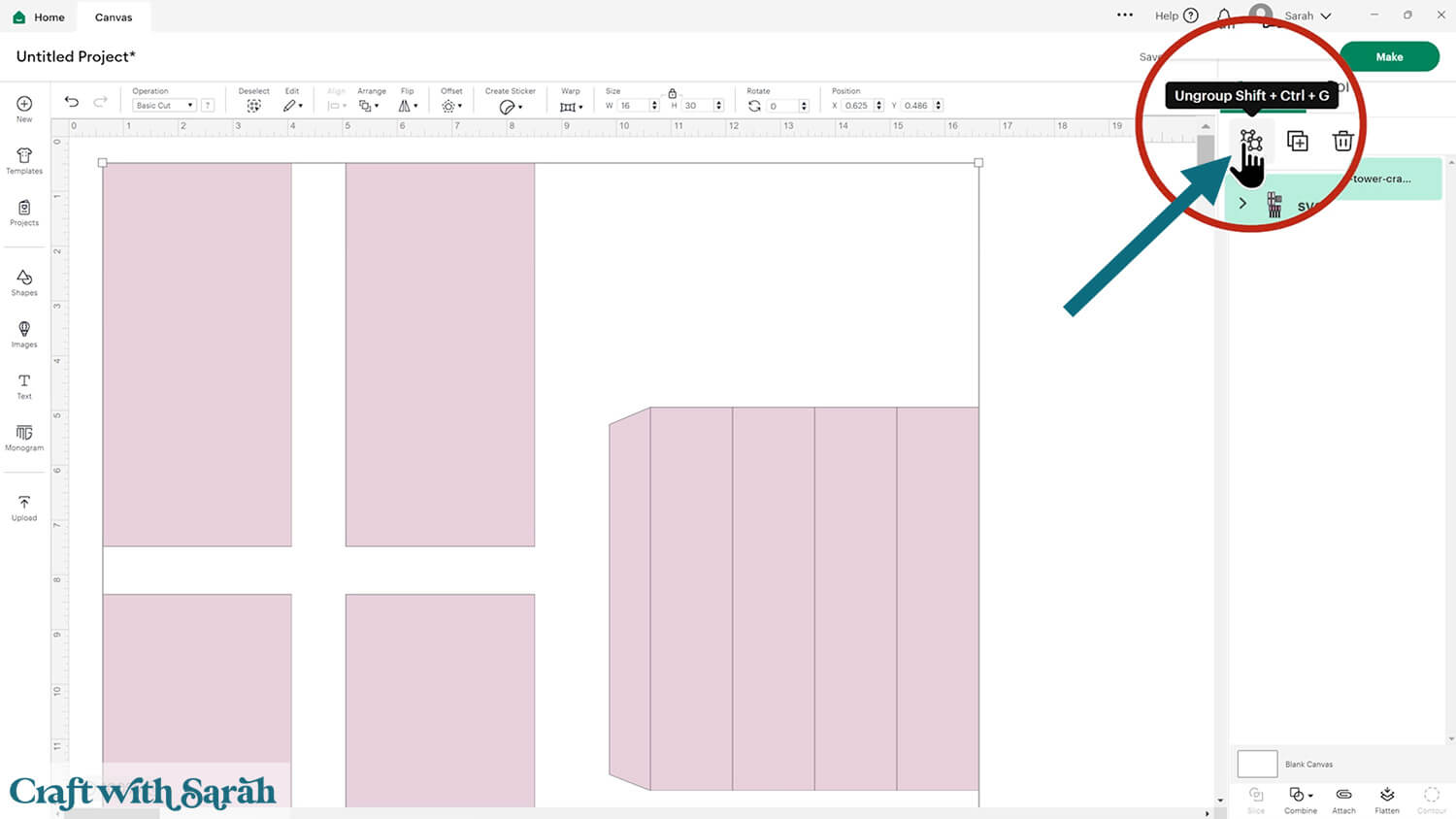
Task: Click the Upload icon in sidebar
Action: [24, 508]
